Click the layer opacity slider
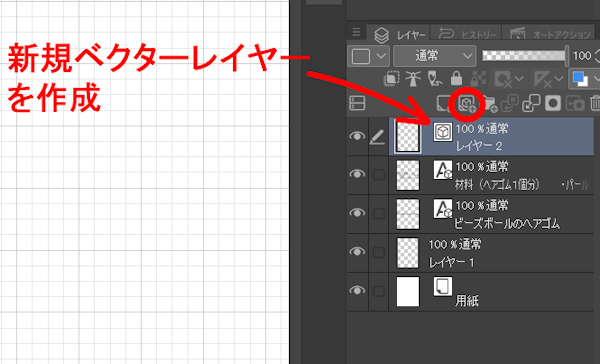 pos(525,56)
